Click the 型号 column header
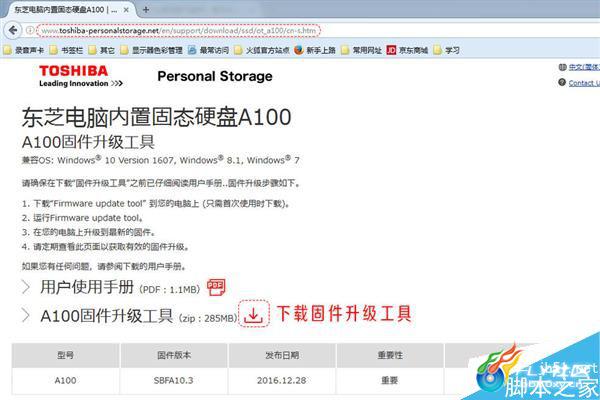This screenshot has height=400, width=600. (x=65, y=355)
